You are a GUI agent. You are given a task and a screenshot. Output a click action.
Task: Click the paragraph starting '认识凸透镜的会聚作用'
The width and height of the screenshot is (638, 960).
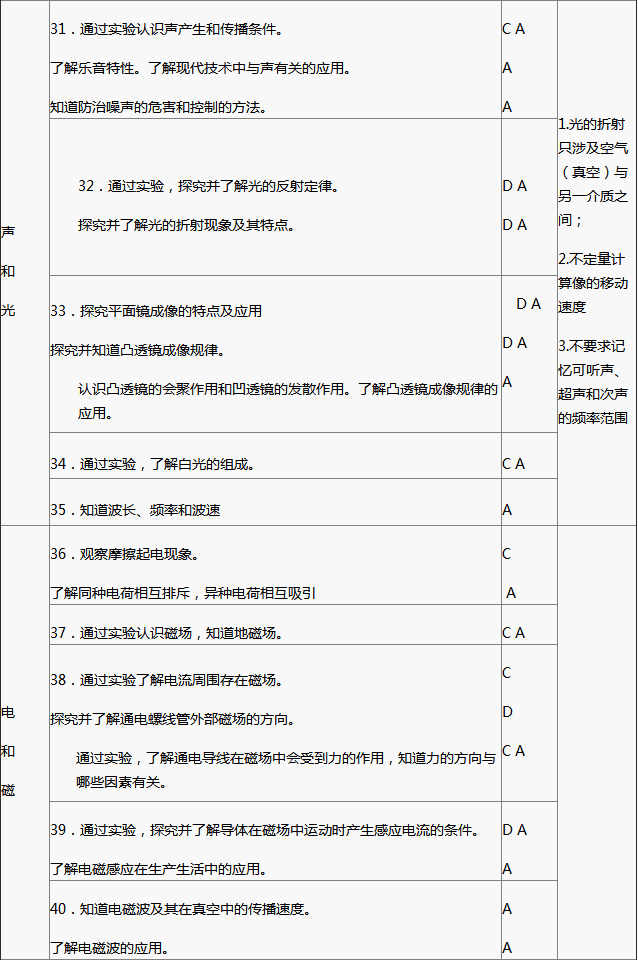(x=287, y=401)
